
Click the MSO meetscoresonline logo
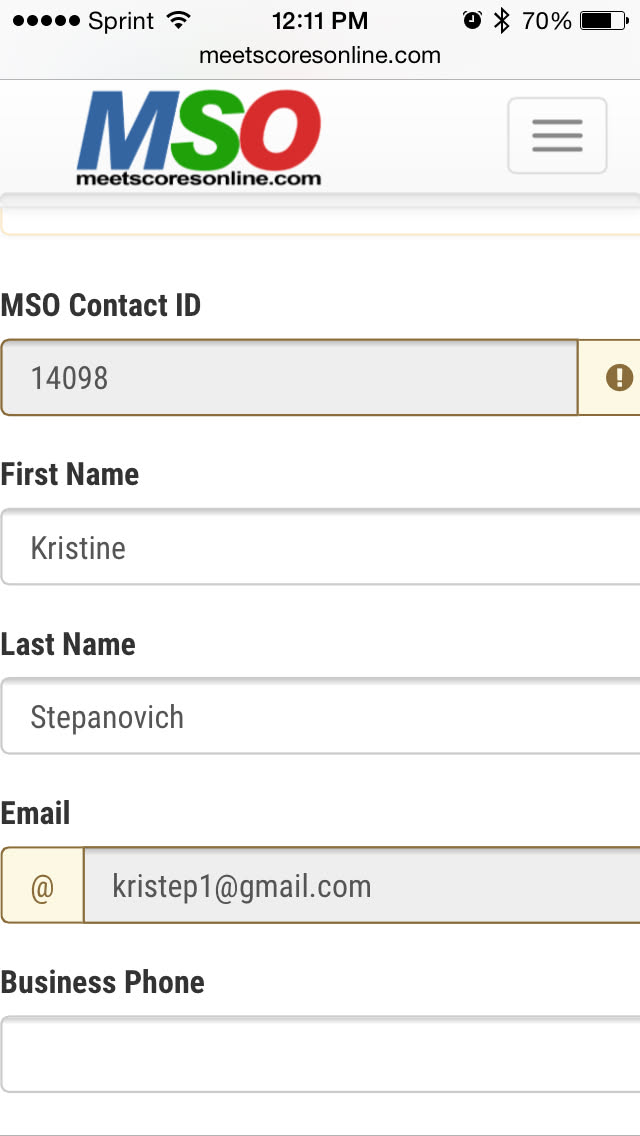[200, 138]
